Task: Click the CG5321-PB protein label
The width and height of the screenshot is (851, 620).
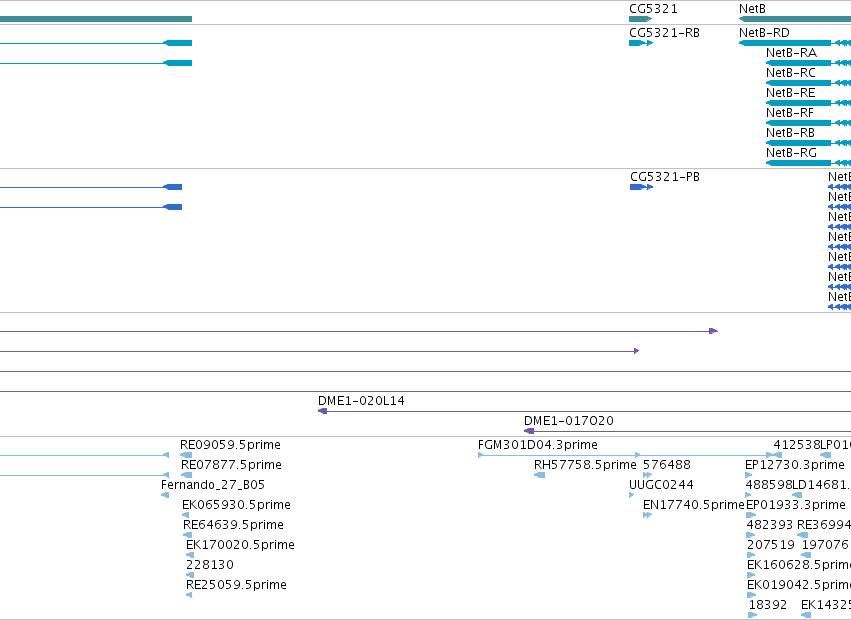Action: point(665,177)
